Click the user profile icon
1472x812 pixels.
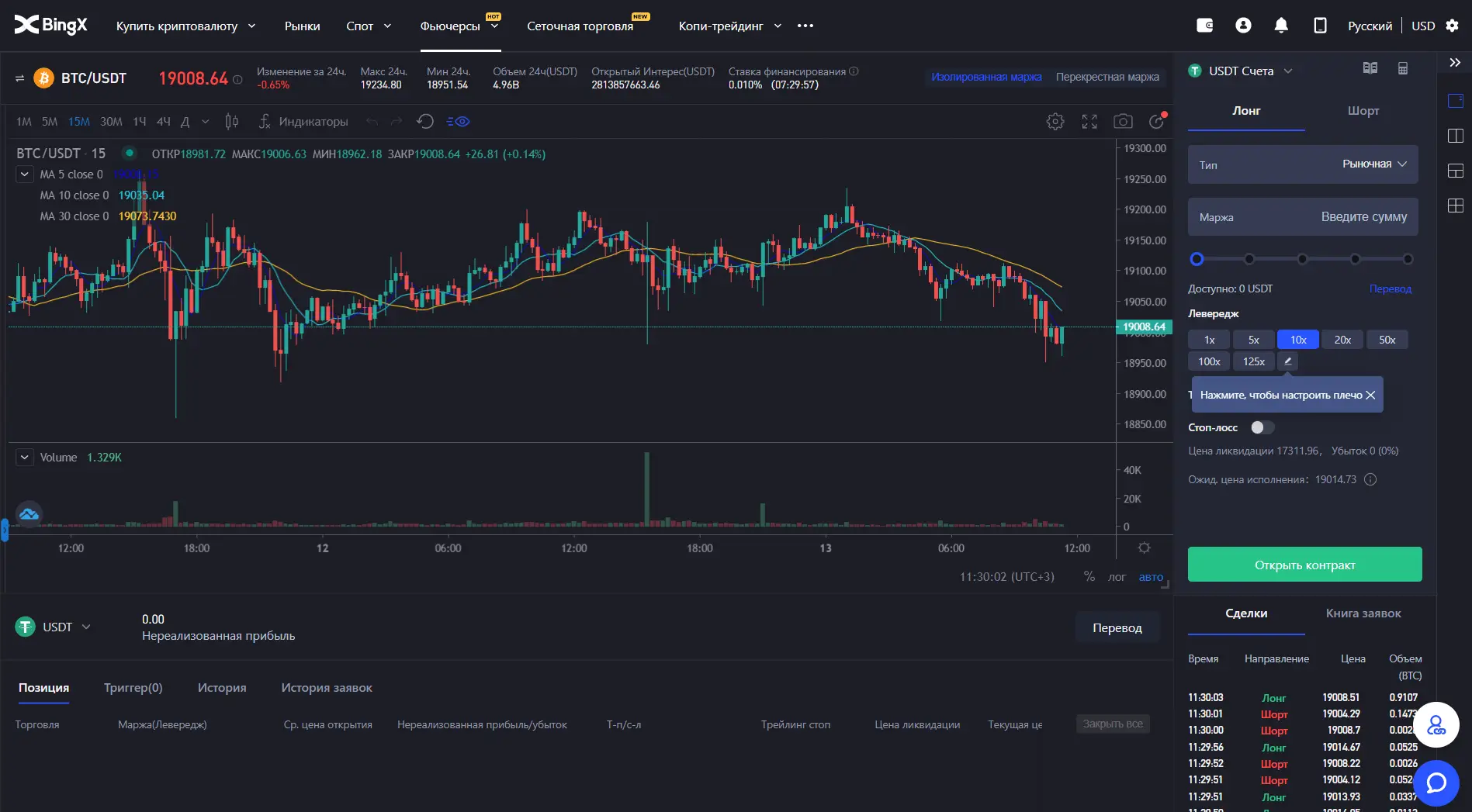(x=1243, y=26)
